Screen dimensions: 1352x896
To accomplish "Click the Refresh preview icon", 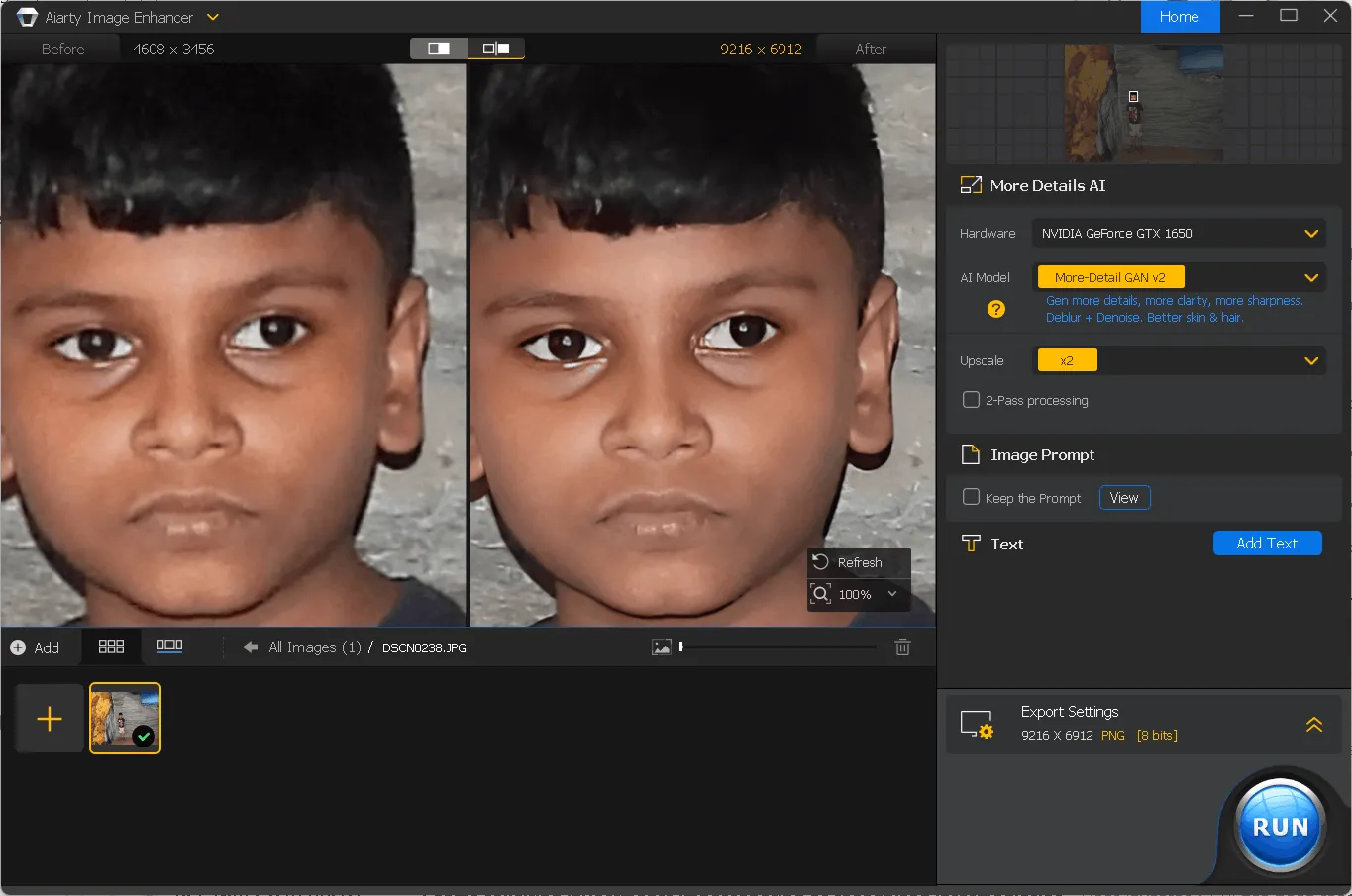I will tap(820, 562).
